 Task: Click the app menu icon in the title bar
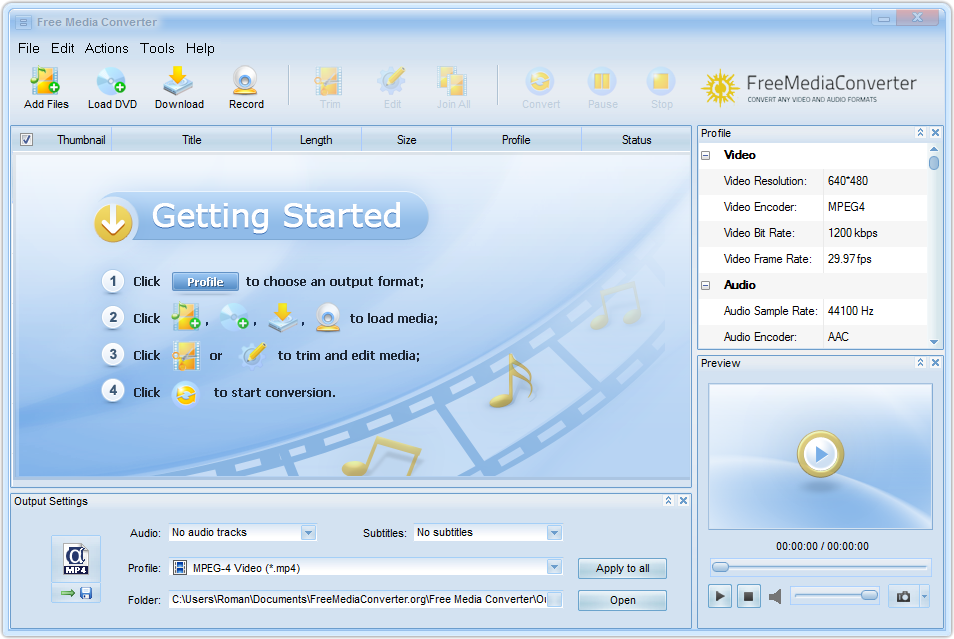tap(23, 23)
